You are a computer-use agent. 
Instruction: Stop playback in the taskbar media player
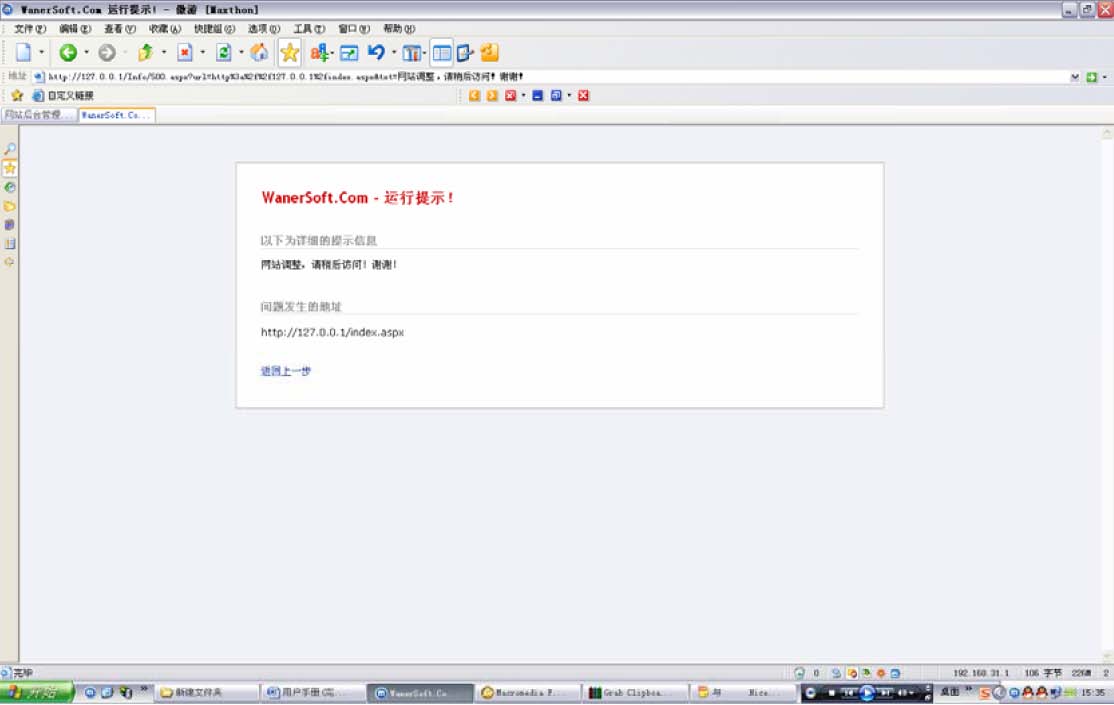click(831, 693)
